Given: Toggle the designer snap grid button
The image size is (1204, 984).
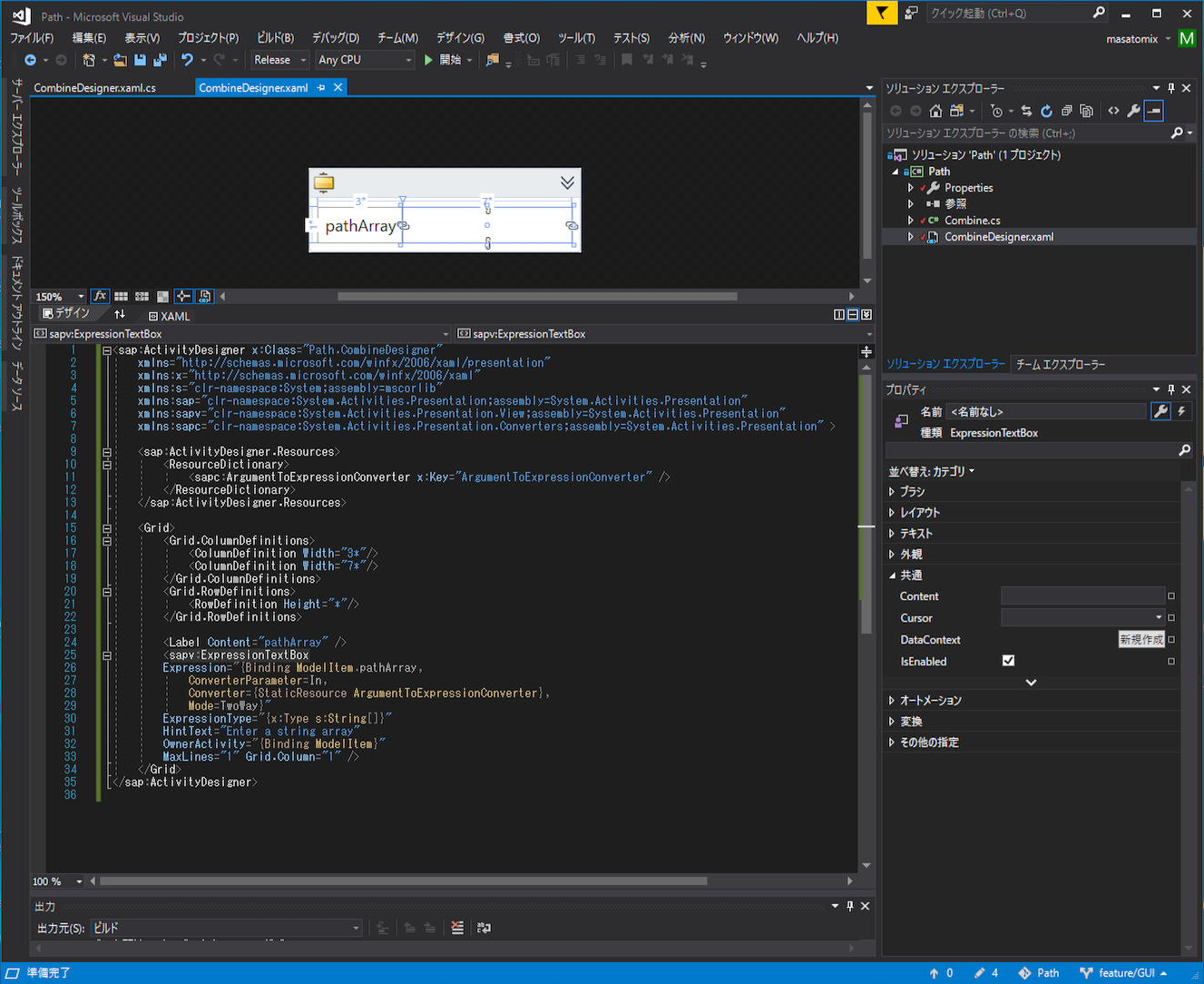Looking at the screenshot, I should point(121,296).
